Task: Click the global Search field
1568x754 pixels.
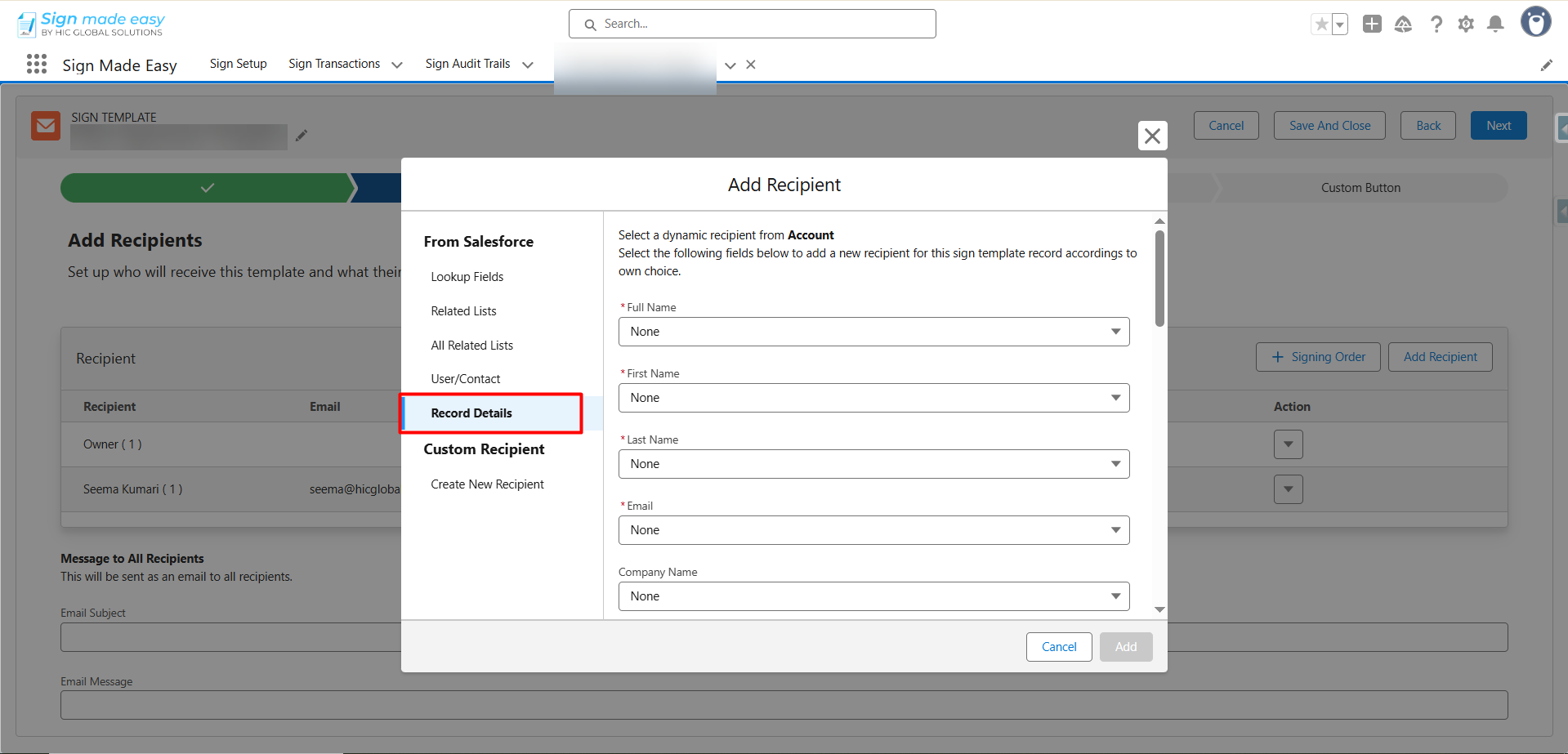Action: (x=752, y=24)
